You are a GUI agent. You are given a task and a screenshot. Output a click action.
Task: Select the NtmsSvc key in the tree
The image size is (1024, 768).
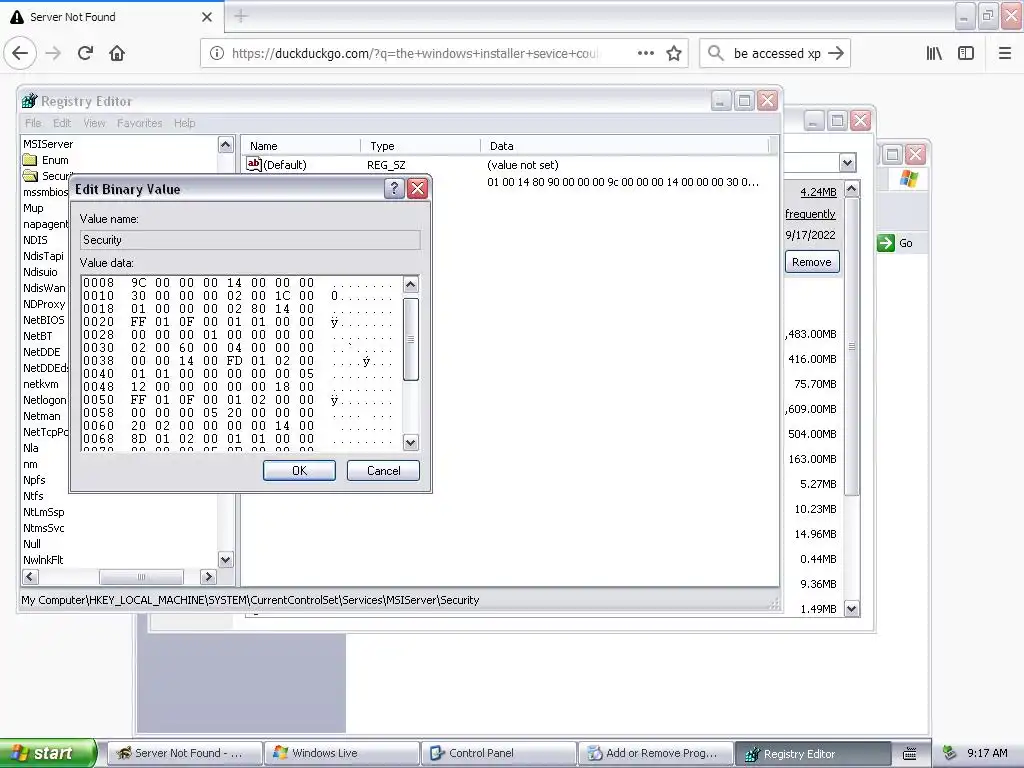click(x=43, y=528)
